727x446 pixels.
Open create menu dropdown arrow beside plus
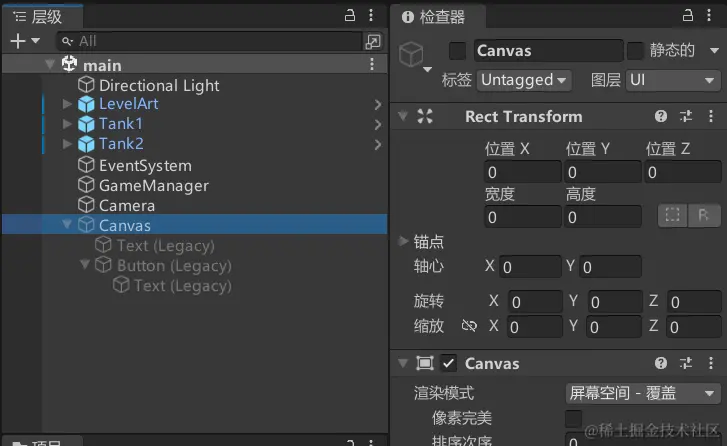tap(35, 41)
